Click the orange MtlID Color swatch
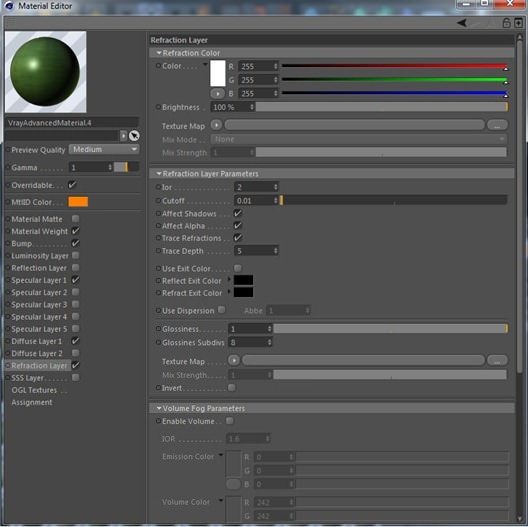Image resolution: width=528 pixels, height=527 pixels. click(x=78, y=202)
